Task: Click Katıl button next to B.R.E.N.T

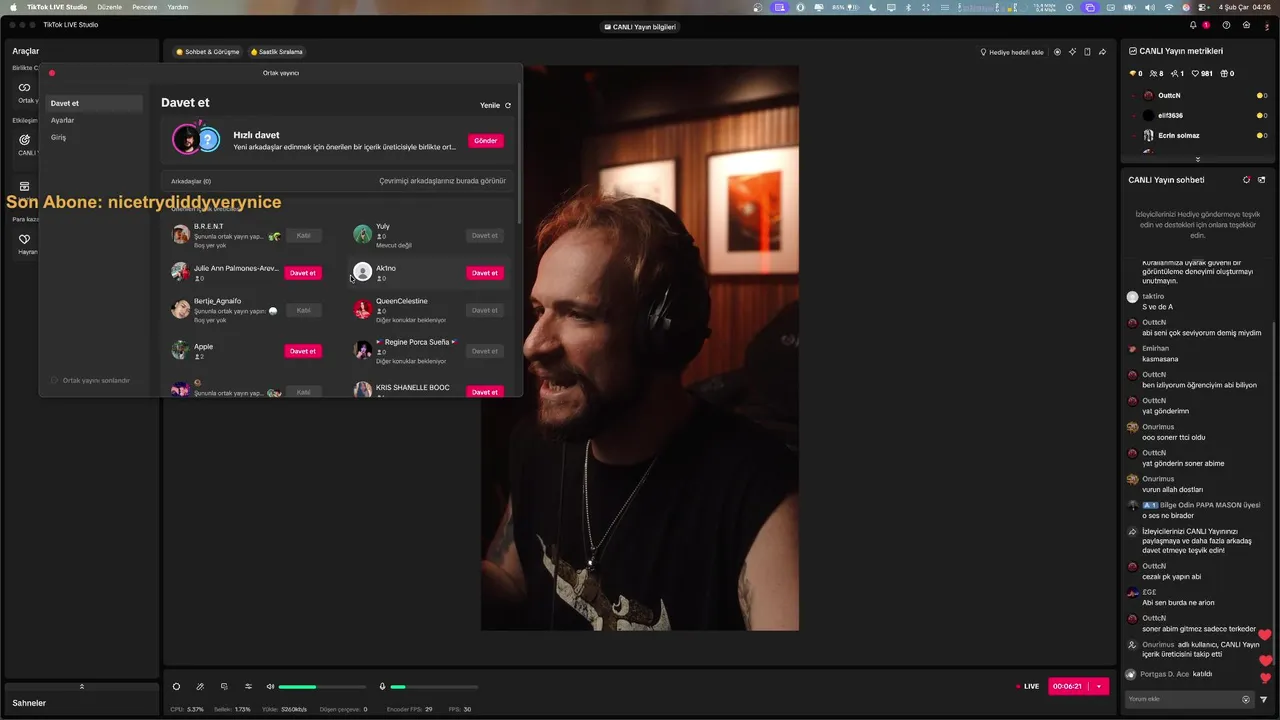Action: 304,236
